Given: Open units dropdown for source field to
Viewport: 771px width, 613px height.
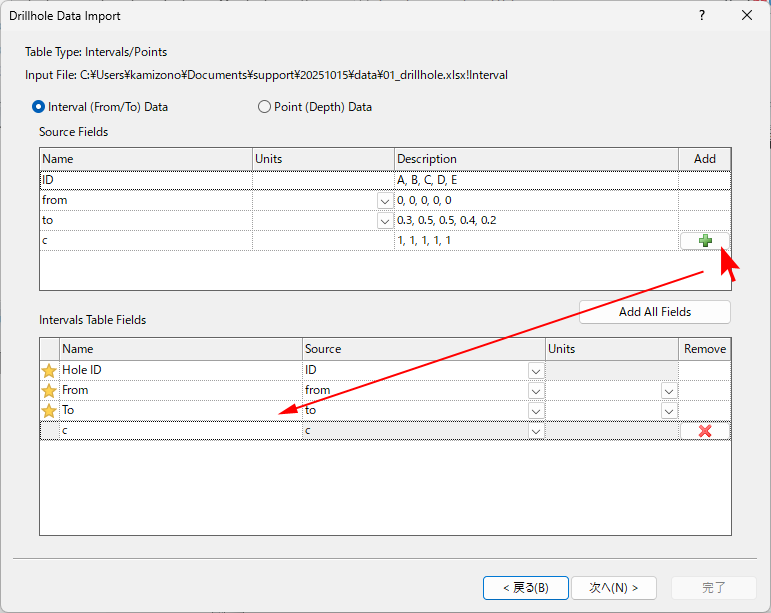Looking at the screenshot, I should click(385, 221).
